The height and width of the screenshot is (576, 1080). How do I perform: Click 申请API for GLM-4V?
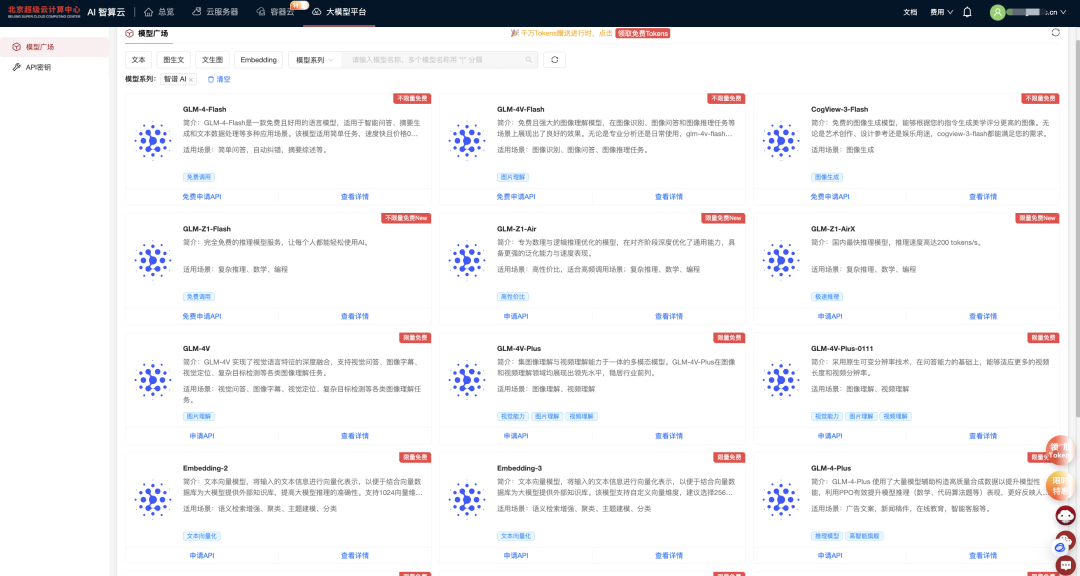(202, 436)
